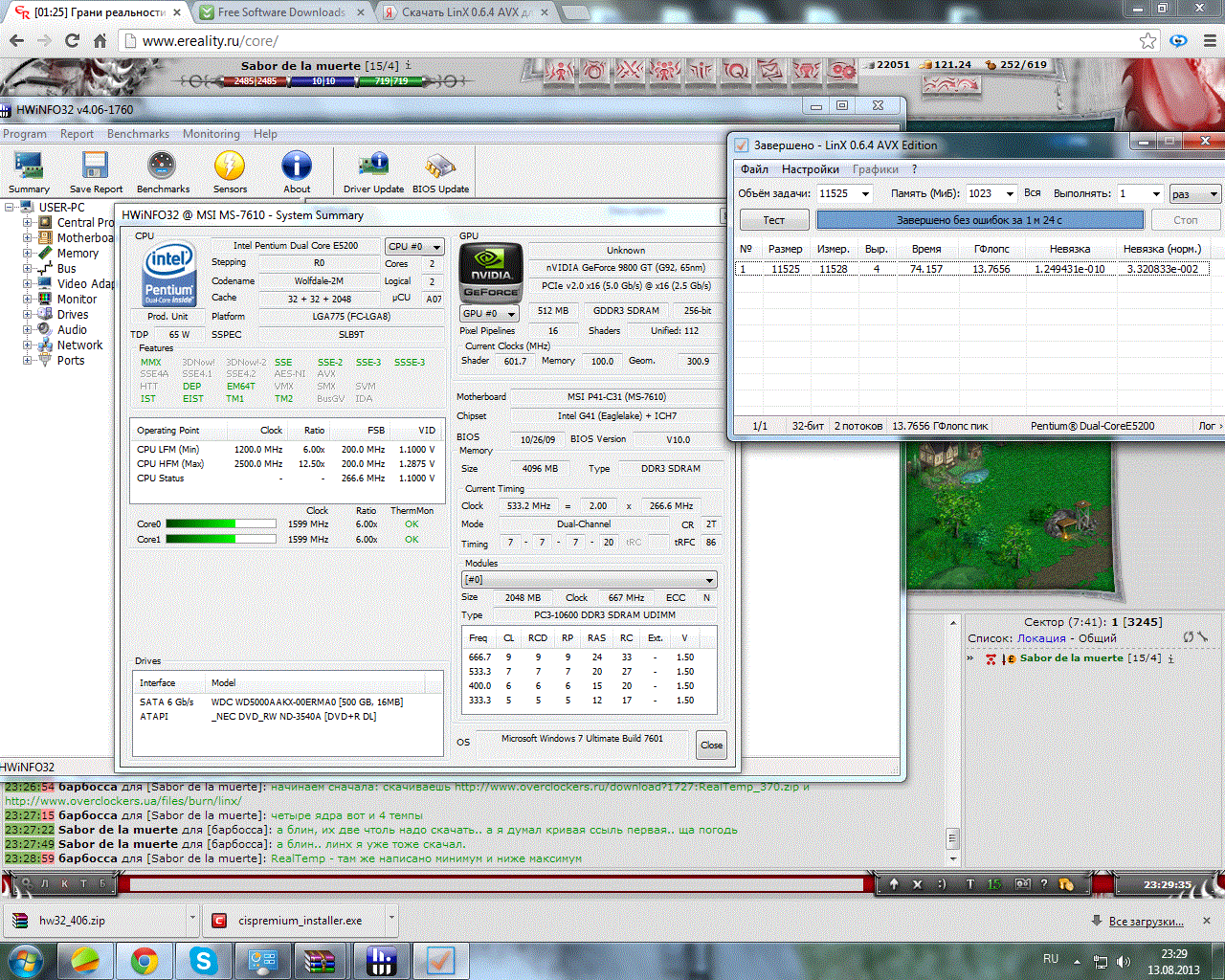
Task: Switch to Free Software Downloads tab
Action: pos(281,12)
